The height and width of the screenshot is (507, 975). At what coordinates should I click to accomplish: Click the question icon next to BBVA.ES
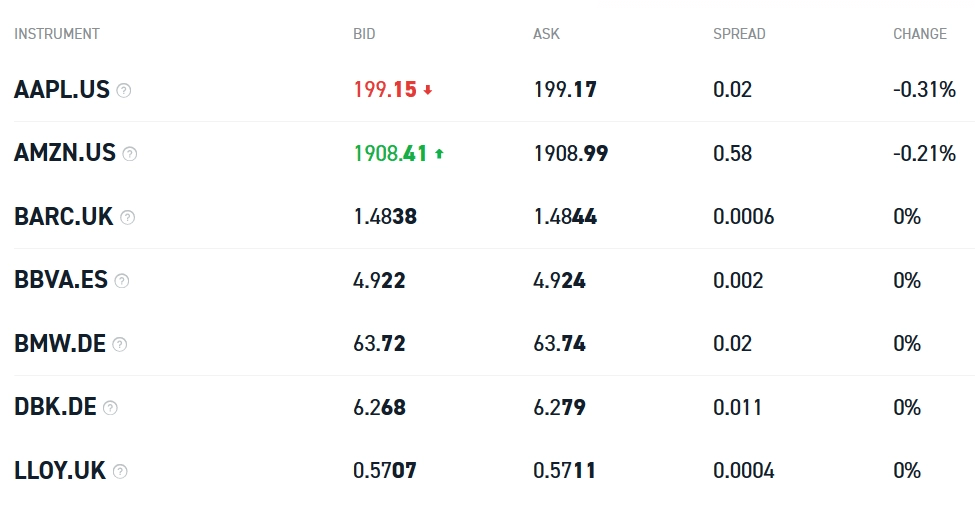[122, 281]
